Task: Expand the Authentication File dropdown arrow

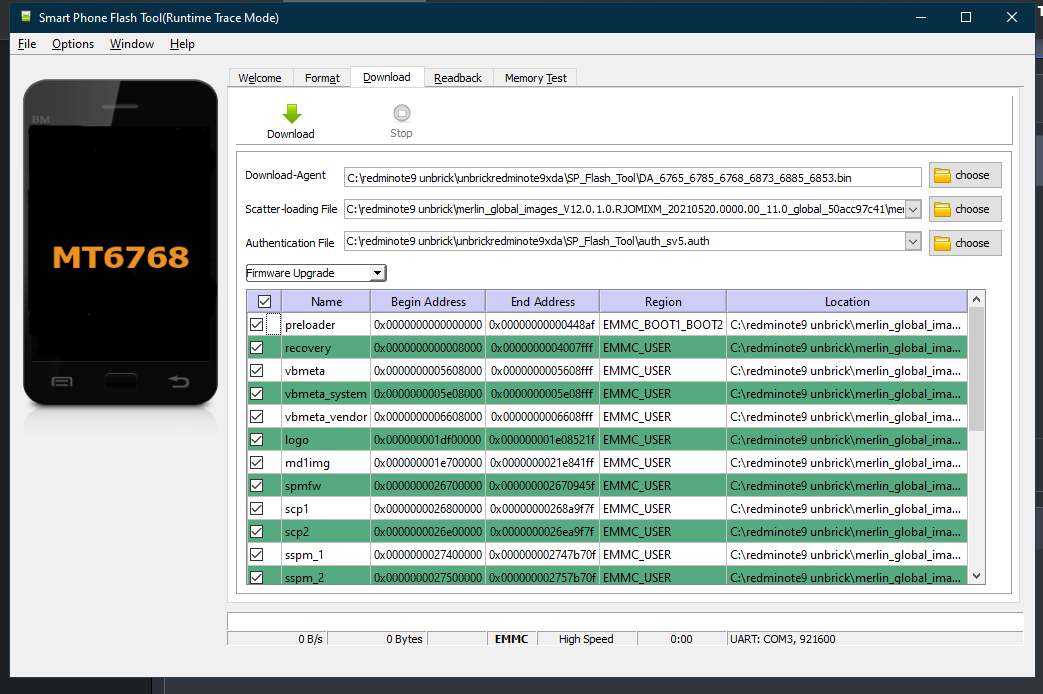Action: [913, 242]
